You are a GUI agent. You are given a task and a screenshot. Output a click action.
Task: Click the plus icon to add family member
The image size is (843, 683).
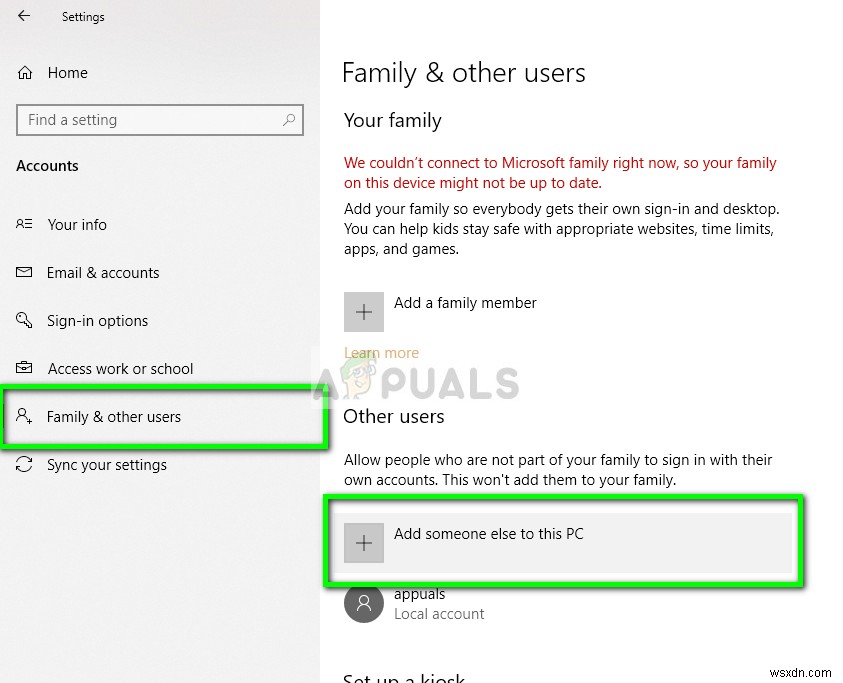364,312
